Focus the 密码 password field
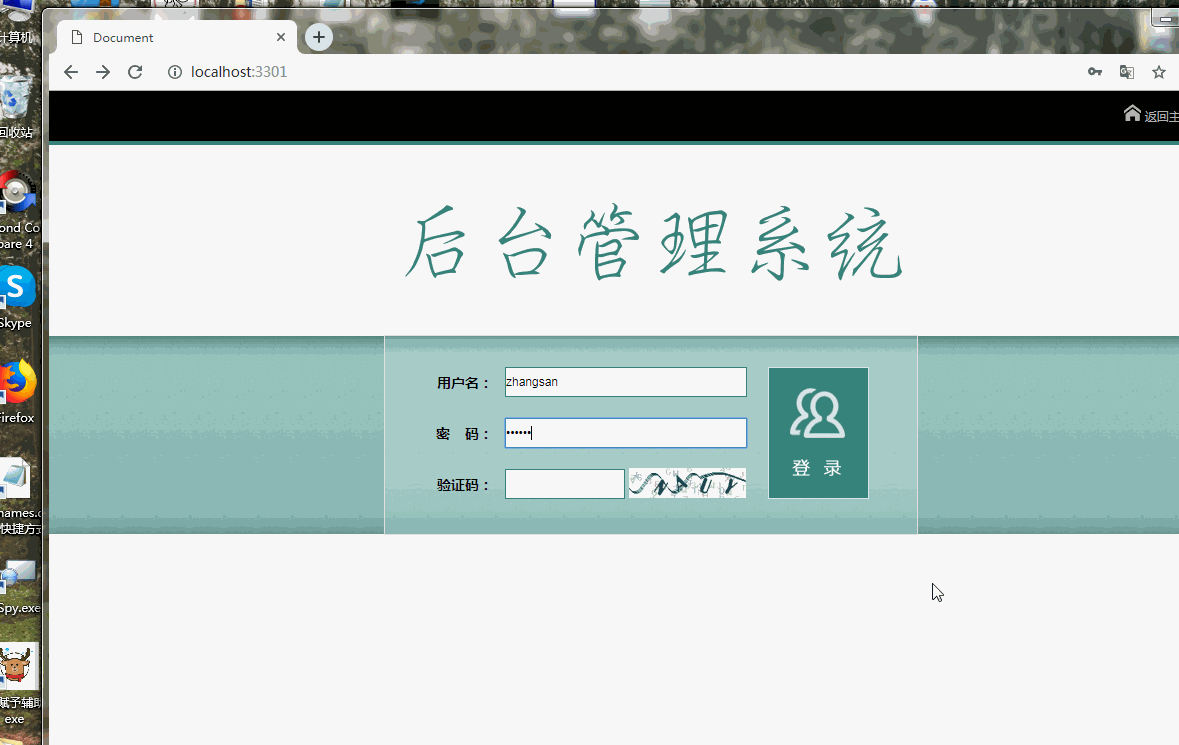Viewport: 1179px width, 745px height. tap(626, 433)
